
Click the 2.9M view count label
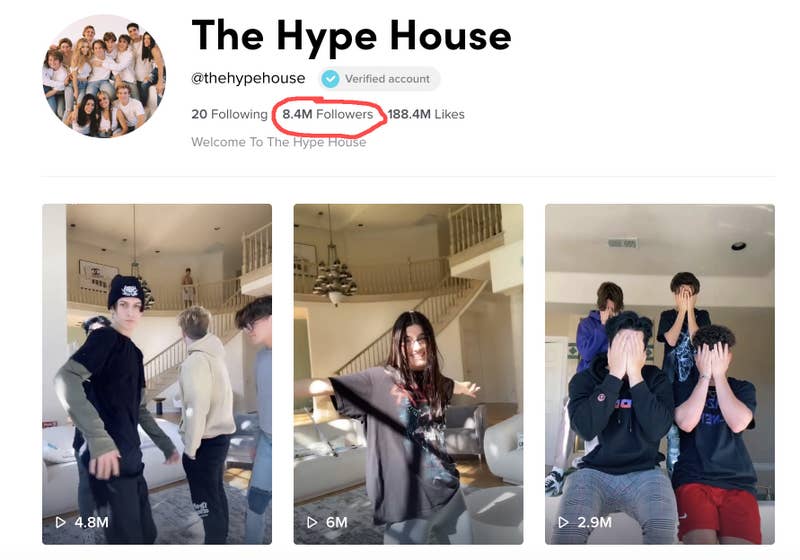pos(594,522)
